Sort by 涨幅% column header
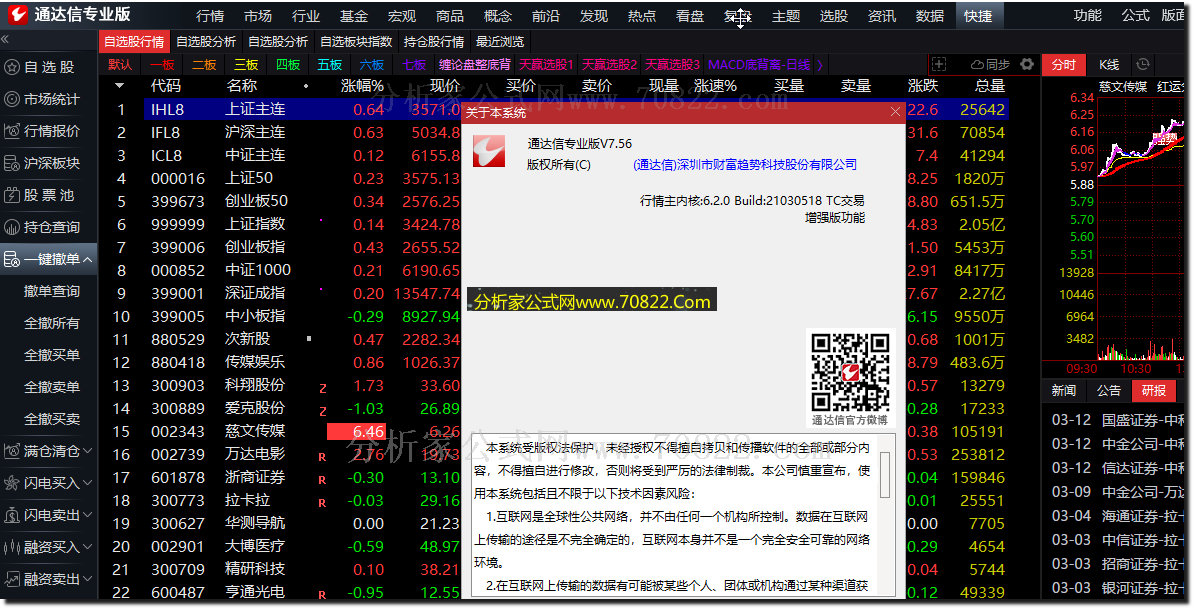 pyautogui.click(x=362, y=86)
